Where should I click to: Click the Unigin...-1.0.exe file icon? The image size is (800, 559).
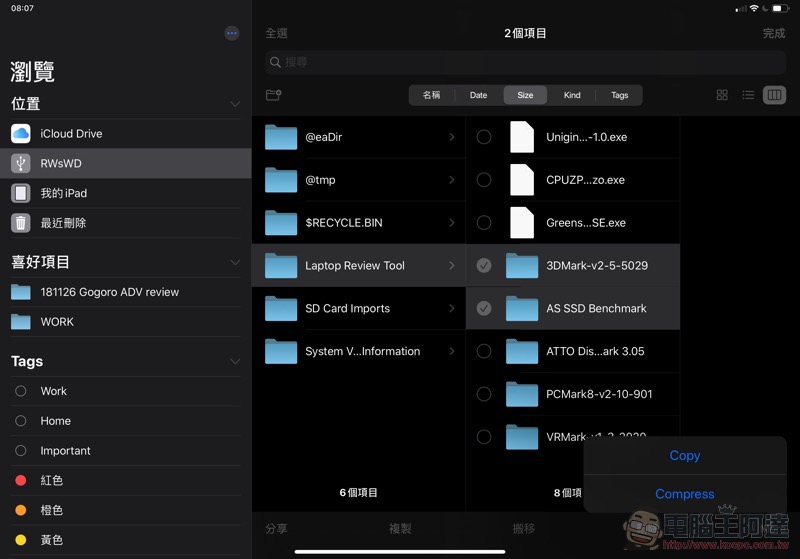point(522,137)
